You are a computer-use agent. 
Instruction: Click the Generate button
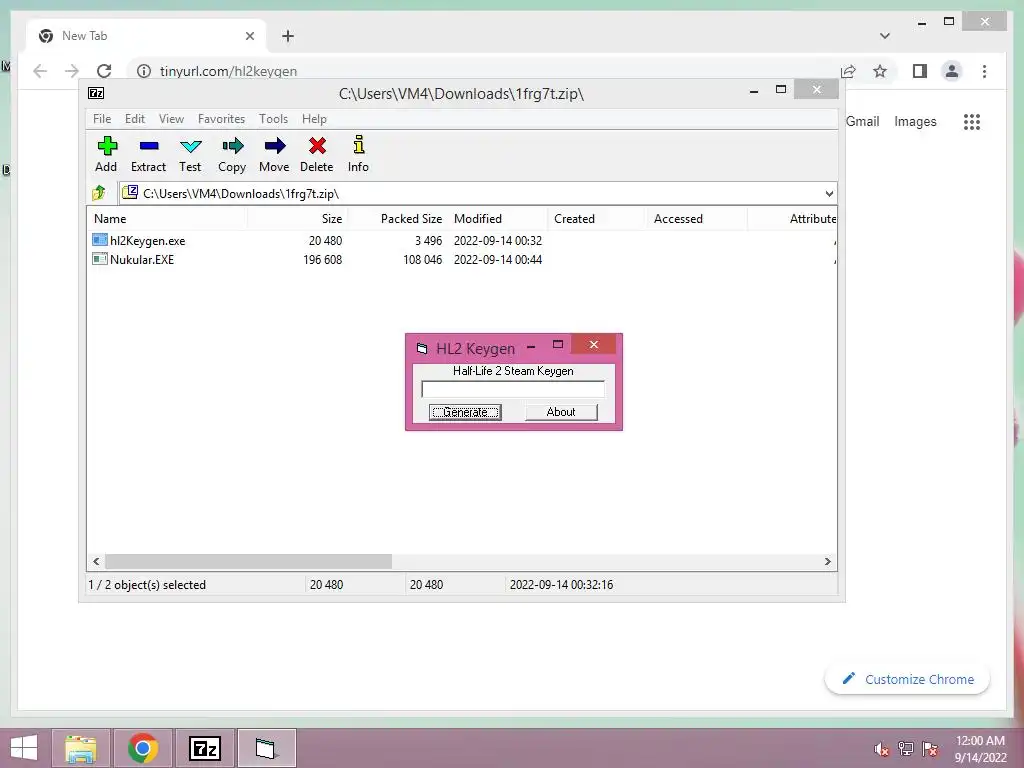pyautogui.click(x=465, y=412)
